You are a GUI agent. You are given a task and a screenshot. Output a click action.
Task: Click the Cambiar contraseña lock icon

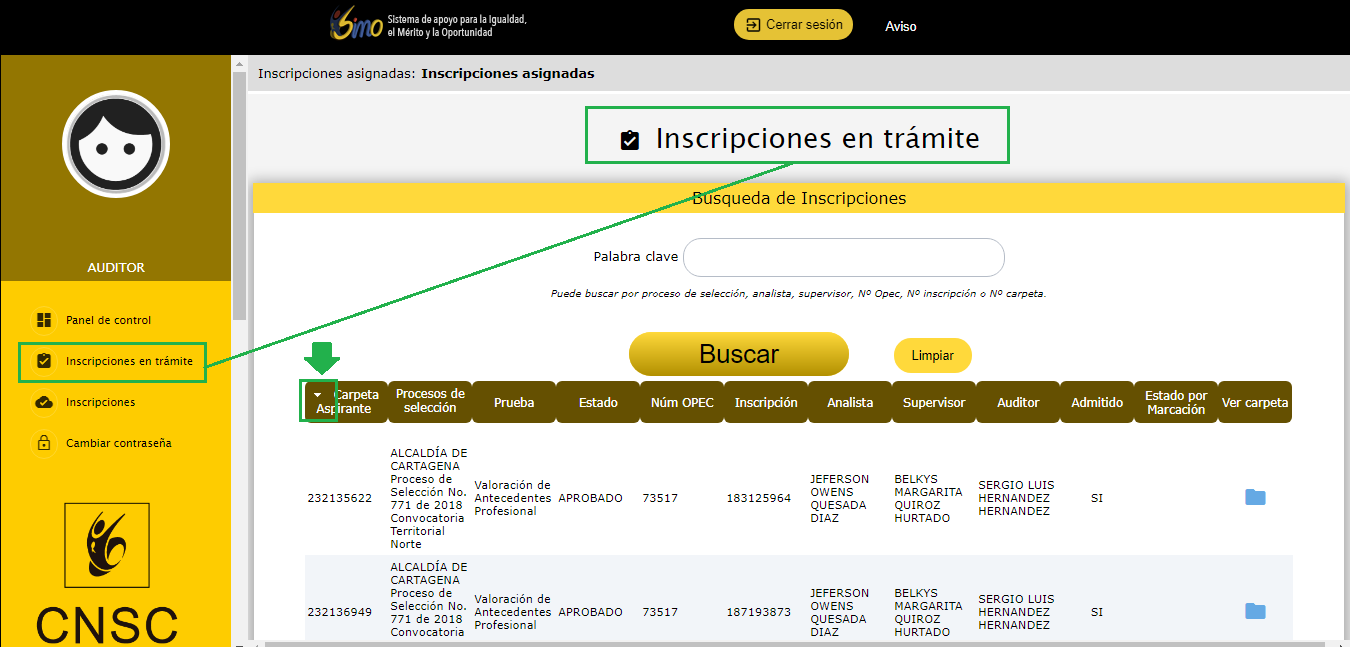44,443
